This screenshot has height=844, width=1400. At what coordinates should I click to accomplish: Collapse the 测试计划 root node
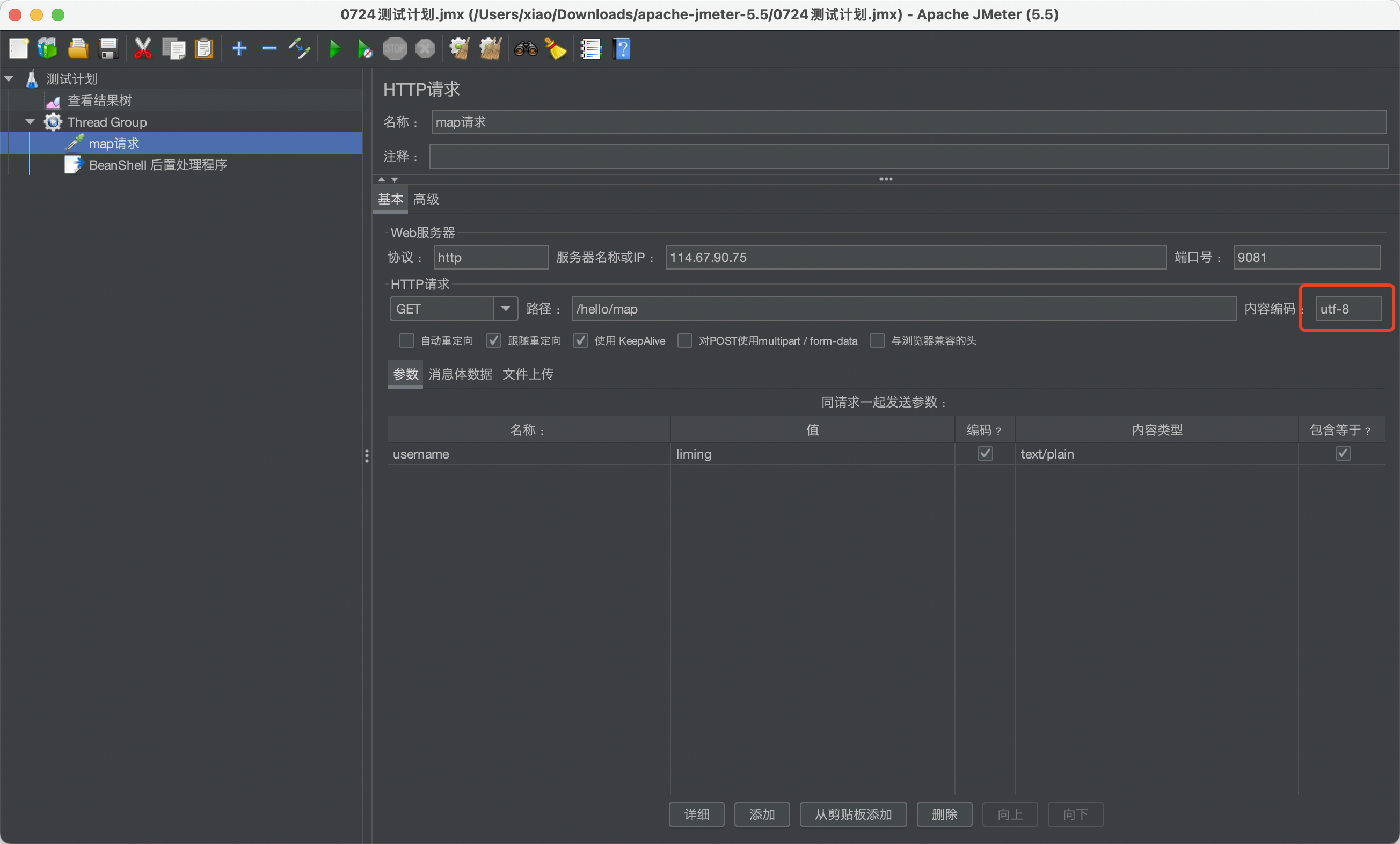click(x=9, y=79)
